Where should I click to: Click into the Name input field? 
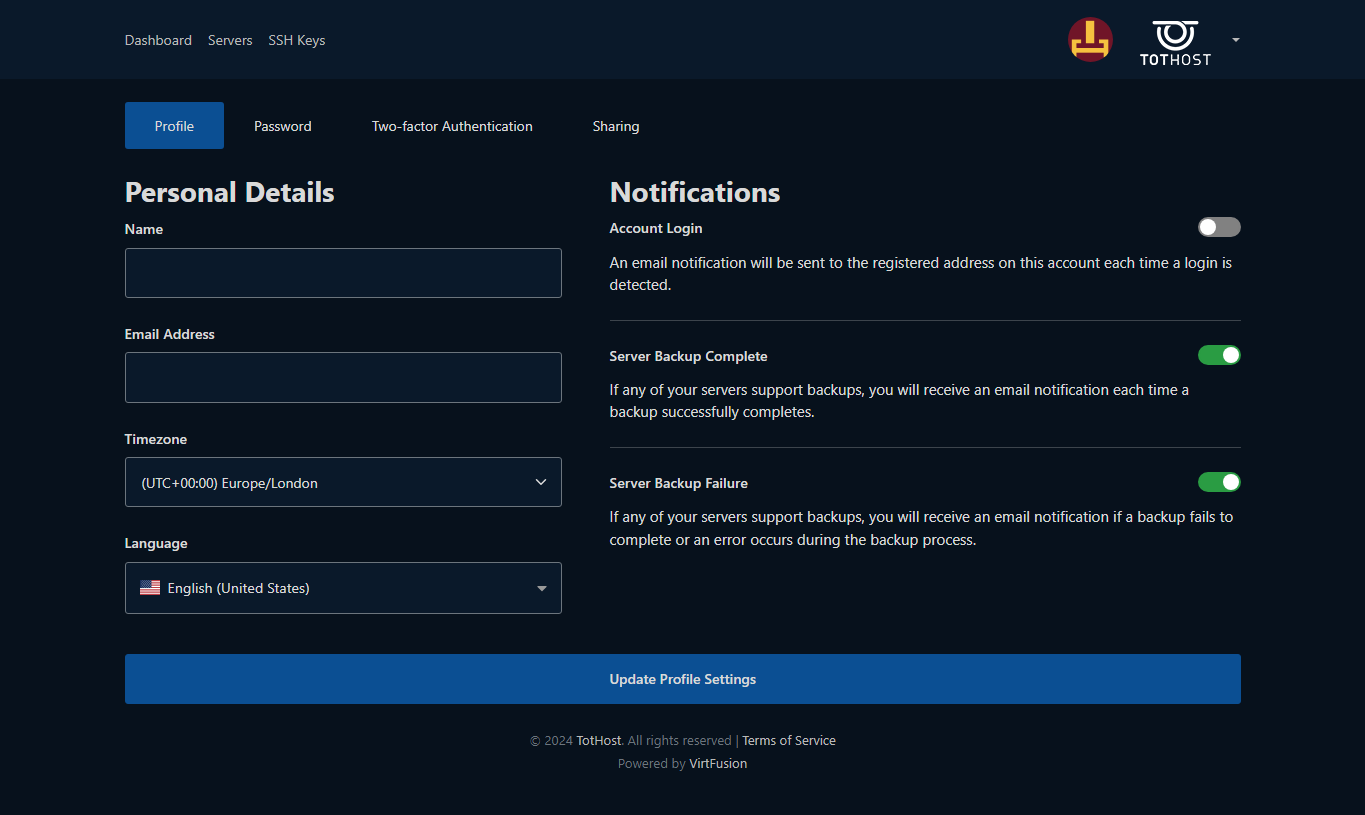pyautogui.click(x=343, y=273)
